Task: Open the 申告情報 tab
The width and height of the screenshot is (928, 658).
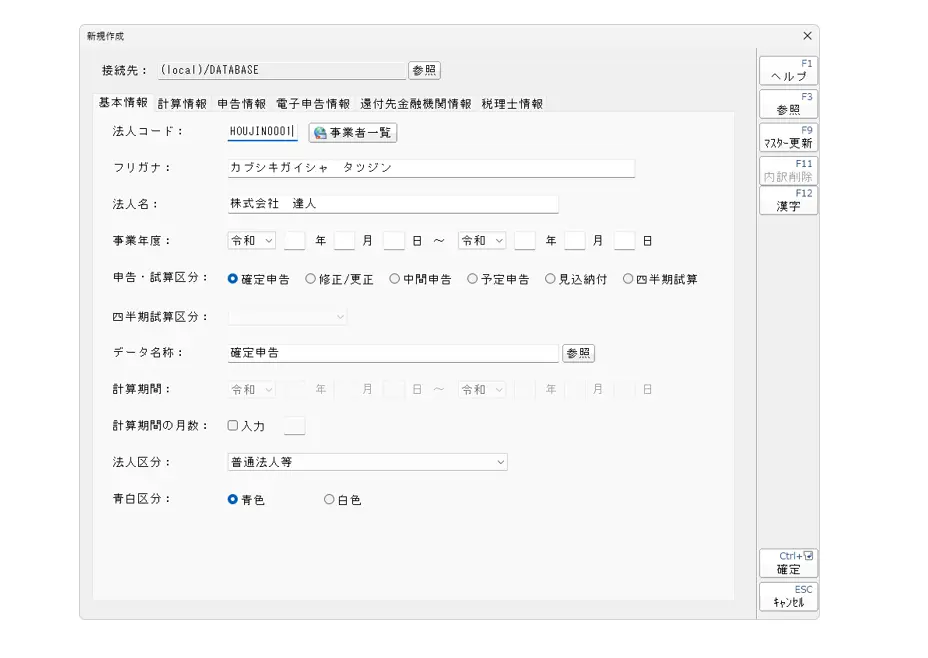Action: tap(241, 104)
